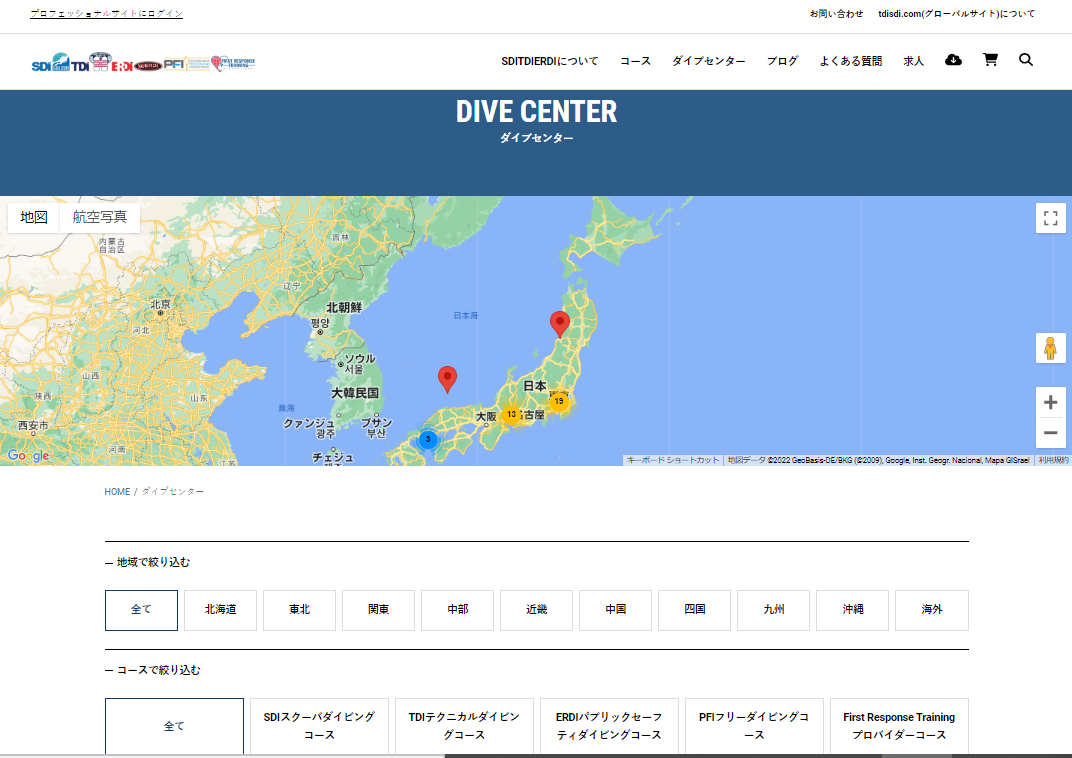Image resolution: width=1072 pixels, height=758 pixels.
Task: Toggle fullscreen map view
Action: click(1050, 218)
